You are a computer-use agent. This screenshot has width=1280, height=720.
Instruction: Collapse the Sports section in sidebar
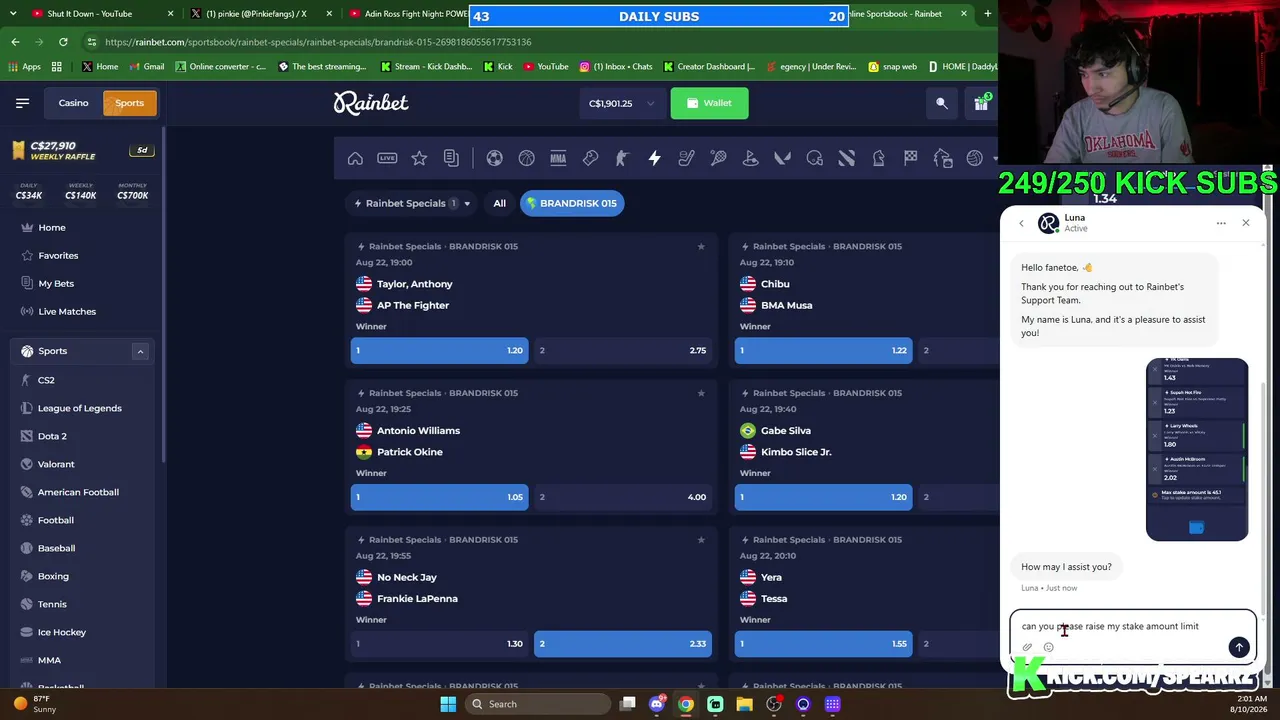coord(140,351)
